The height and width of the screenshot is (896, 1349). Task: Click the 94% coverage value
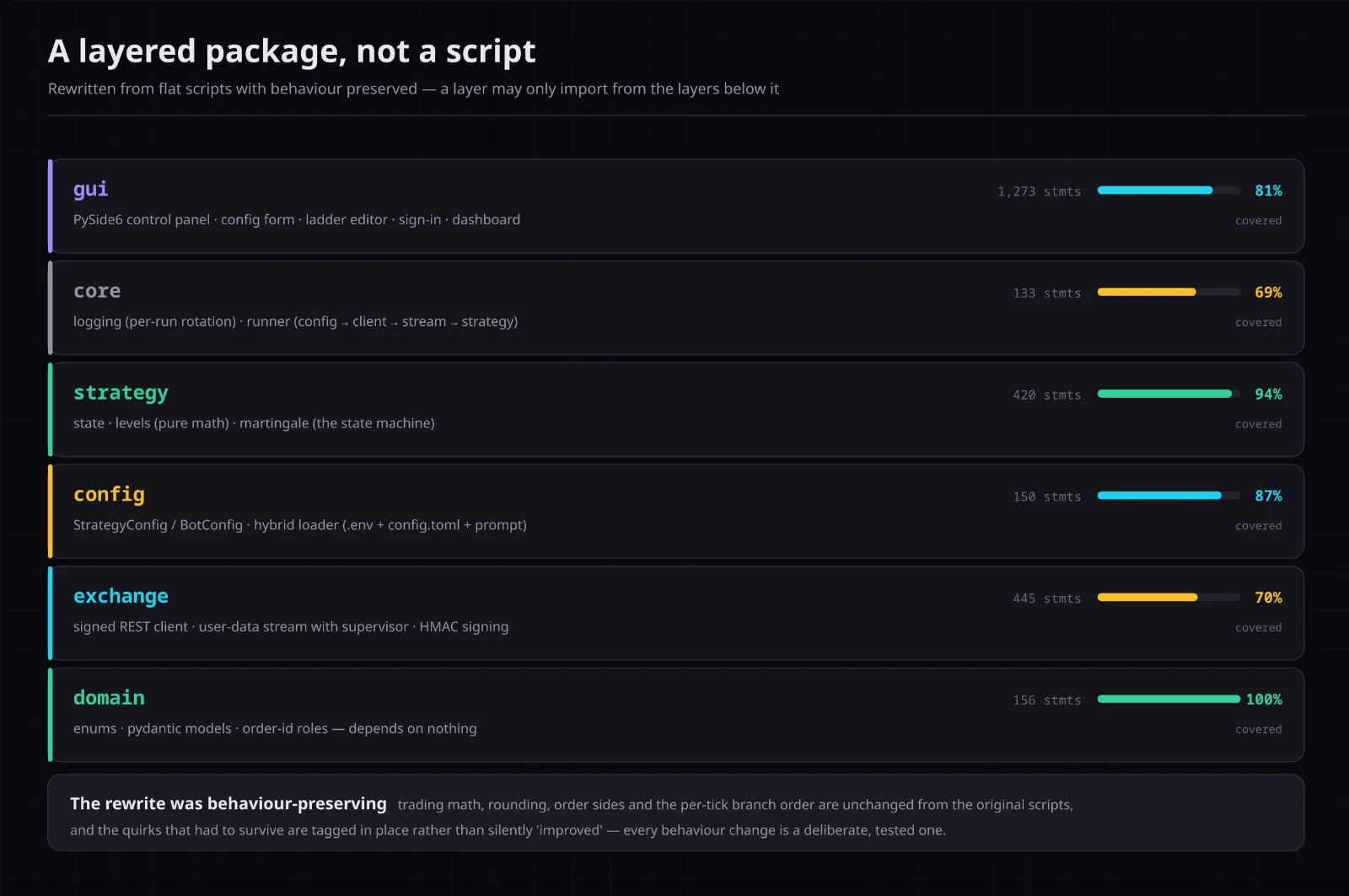point(1268,394)
